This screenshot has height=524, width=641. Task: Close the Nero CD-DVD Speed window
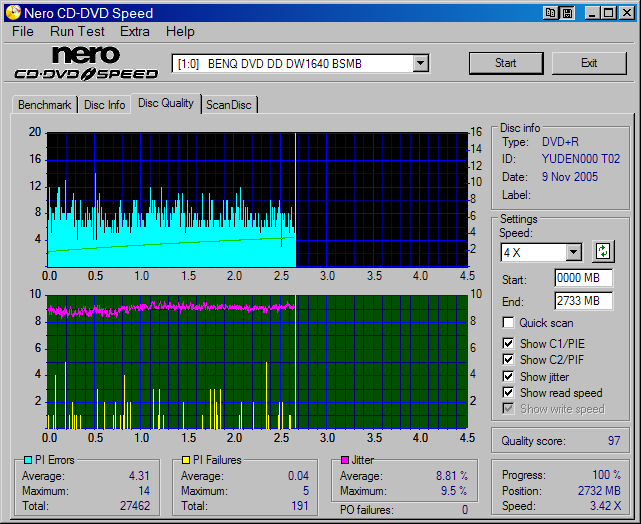[626, 13]
